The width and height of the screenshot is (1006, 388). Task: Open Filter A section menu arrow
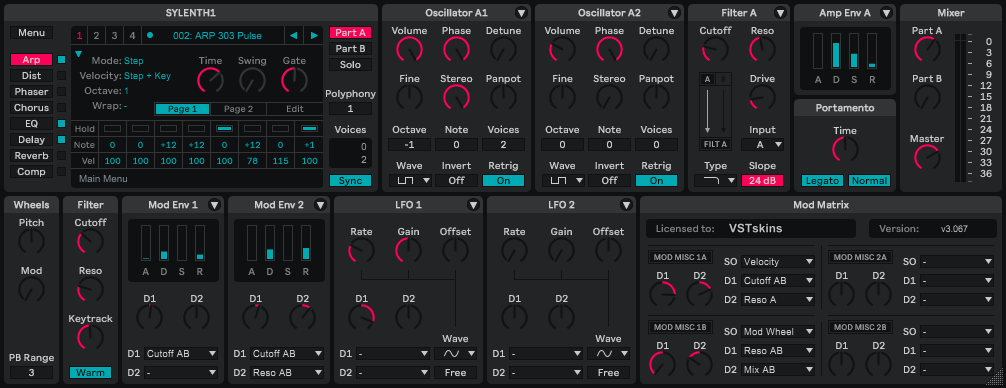780,13
